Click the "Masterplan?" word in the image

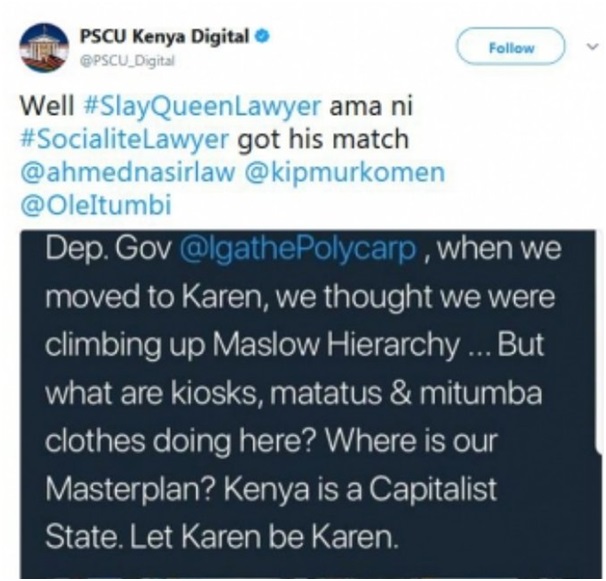point(130,489)
